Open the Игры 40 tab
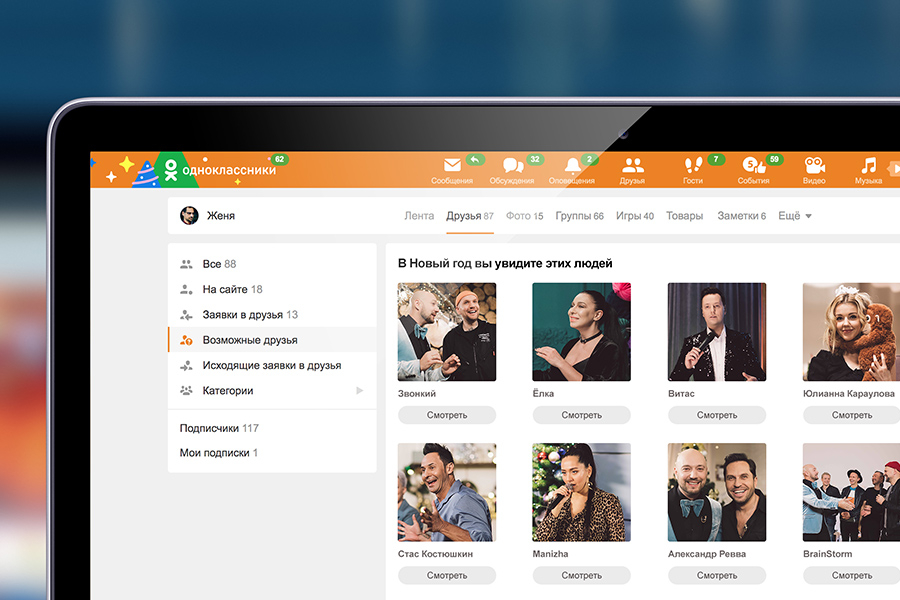The height and width of the screenshot is (600, 900). pos(634,216)
